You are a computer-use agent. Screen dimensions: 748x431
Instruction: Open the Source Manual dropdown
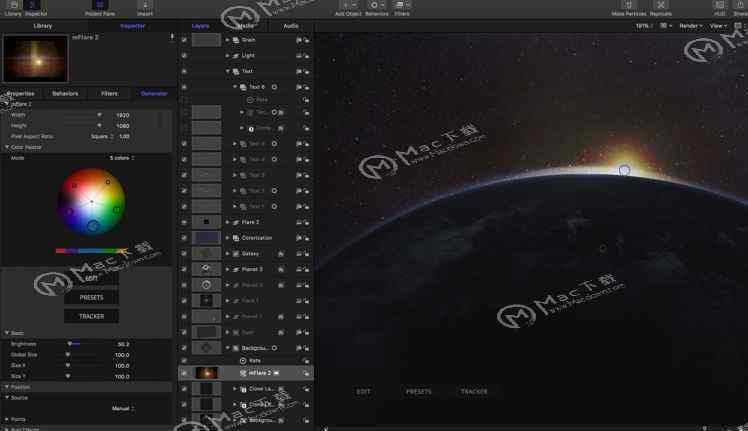tap(123, 409)
